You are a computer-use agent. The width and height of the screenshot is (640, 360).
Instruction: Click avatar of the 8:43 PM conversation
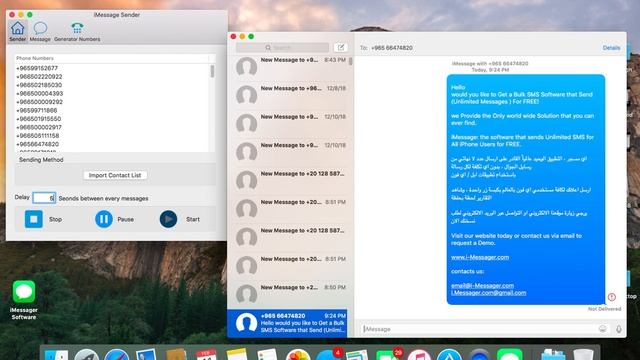247,67
